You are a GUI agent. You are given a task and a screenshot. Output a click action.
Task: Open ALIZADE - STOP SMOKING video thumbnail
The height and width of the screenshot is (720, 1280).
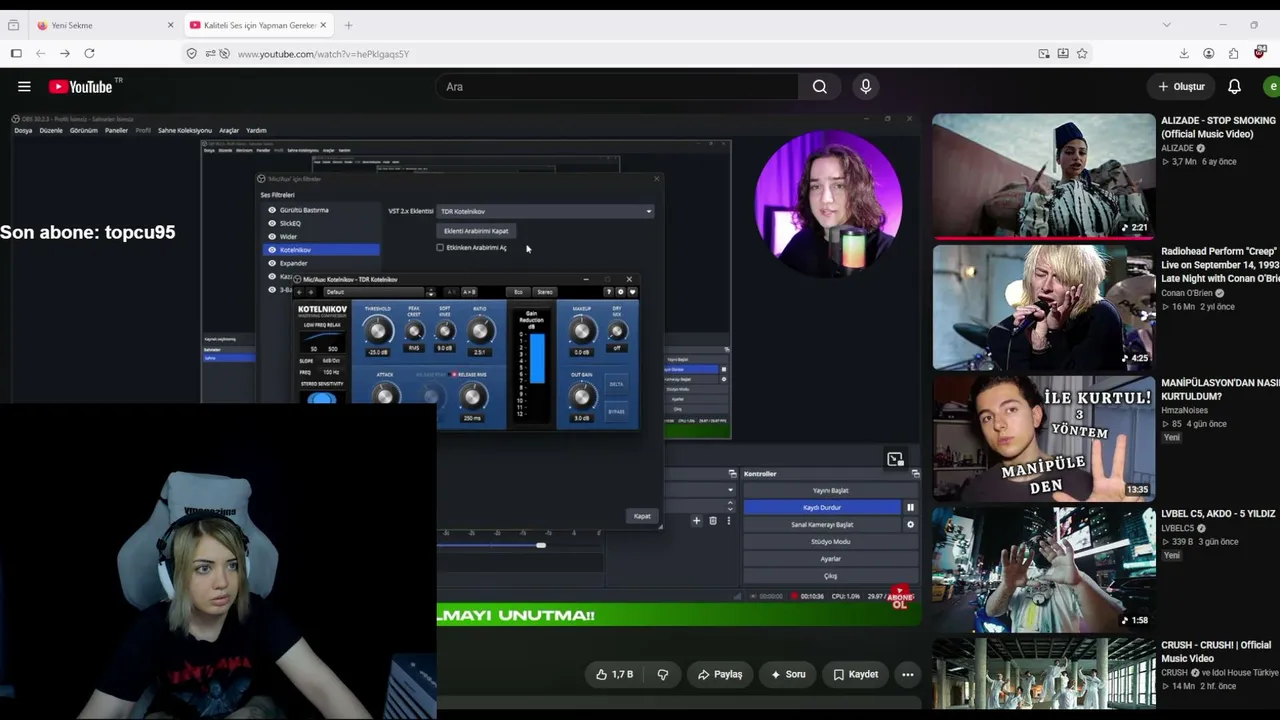[1043, 176]
